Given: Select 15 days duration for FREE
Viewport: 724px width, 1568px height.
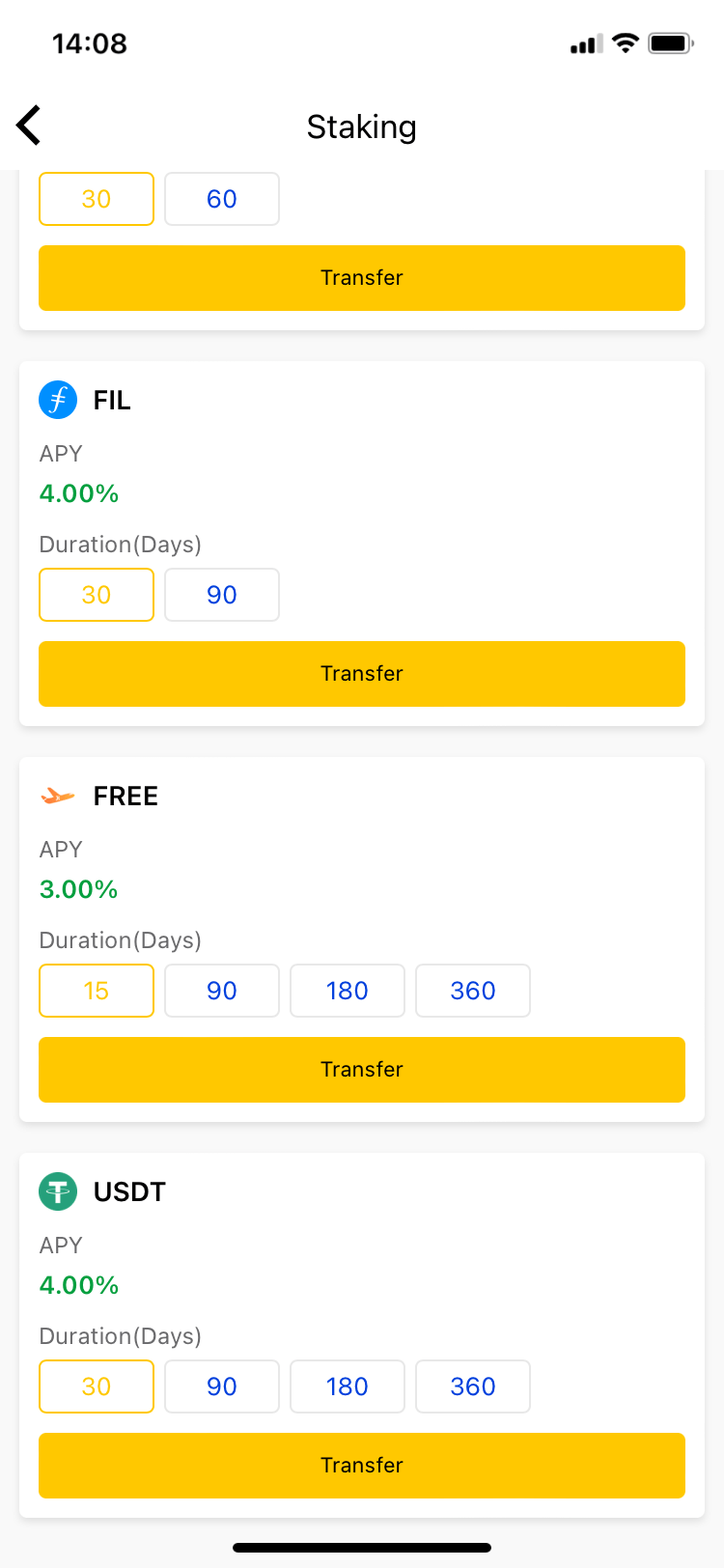Looking at the screenshot, I should [97, 991].
